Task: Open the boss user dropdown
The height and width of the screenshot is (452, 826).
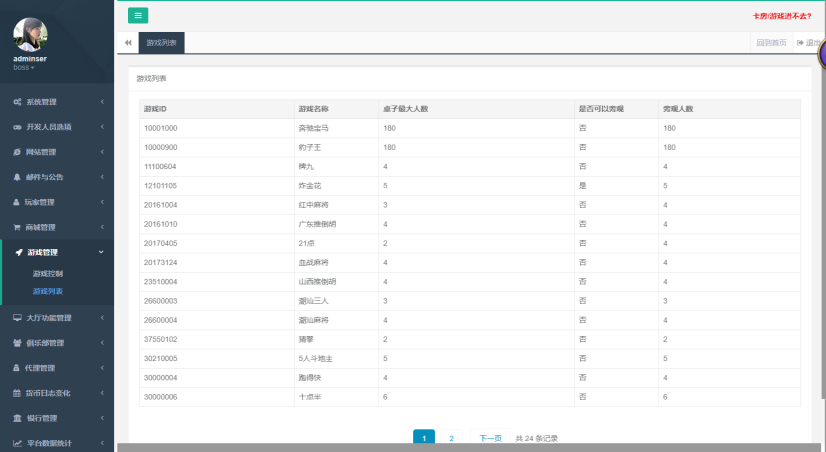Action: 24,67
